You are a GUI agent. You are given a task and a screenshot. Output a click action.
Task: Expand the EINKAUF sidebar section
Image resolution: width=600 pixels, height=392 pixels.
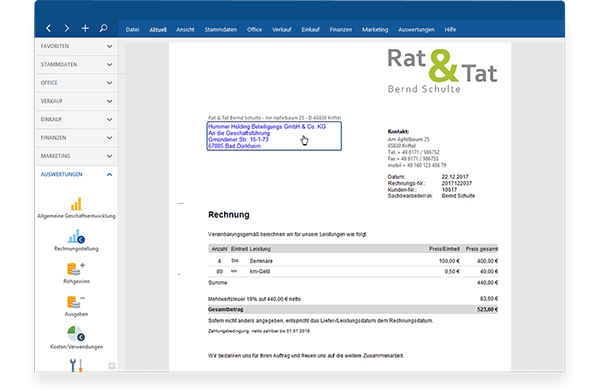77,119
